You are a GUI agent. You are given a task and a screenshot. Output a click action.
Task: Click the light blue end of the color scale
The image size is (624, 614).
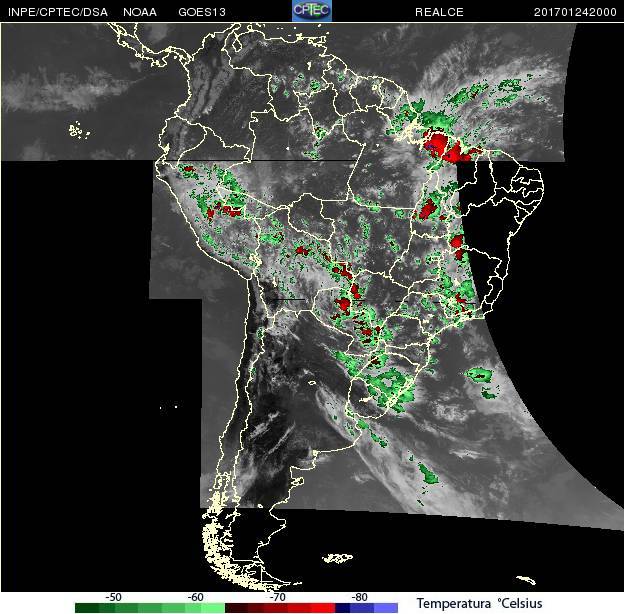pos(386,608)
